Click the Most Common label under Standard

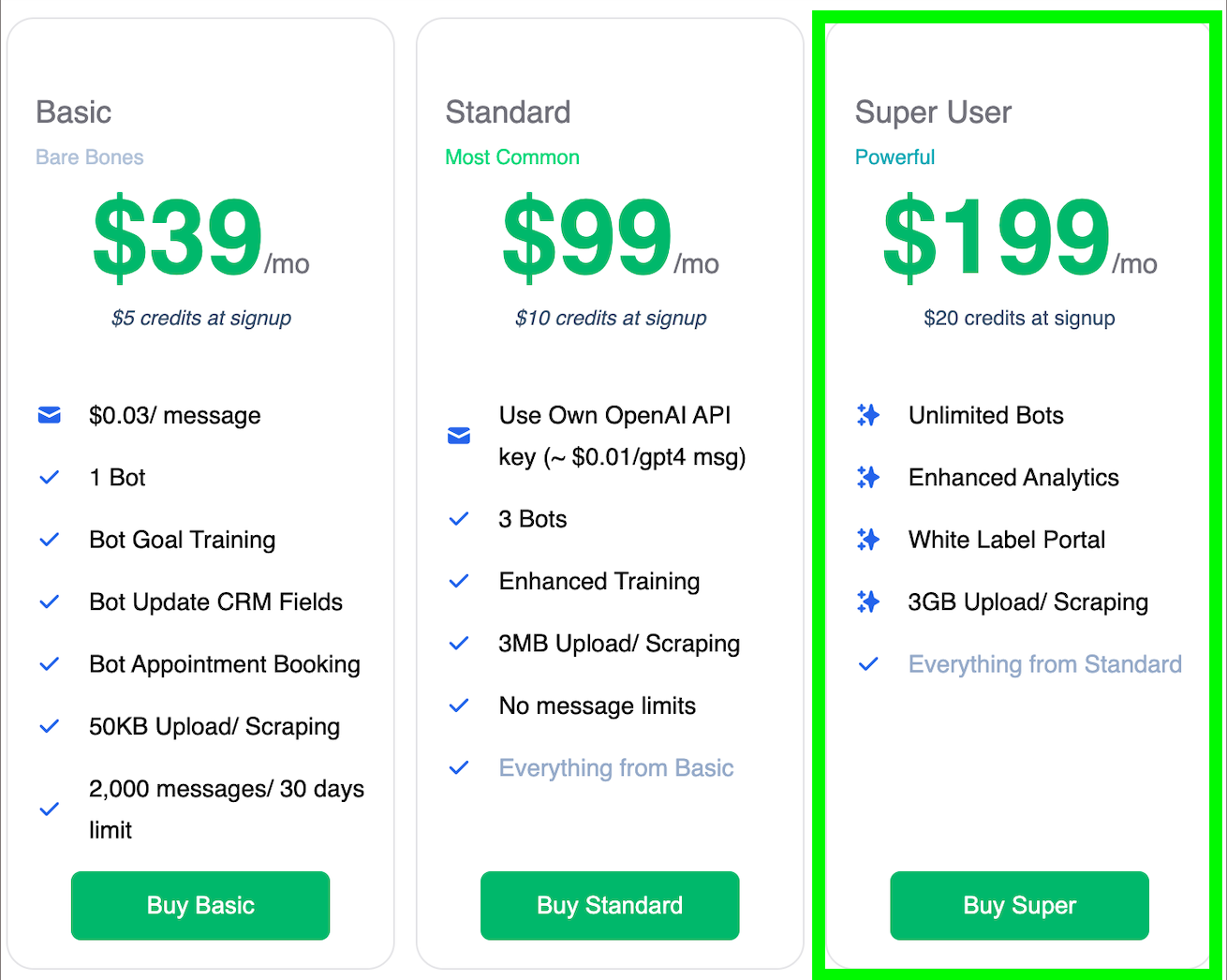[x=512, y=157]
